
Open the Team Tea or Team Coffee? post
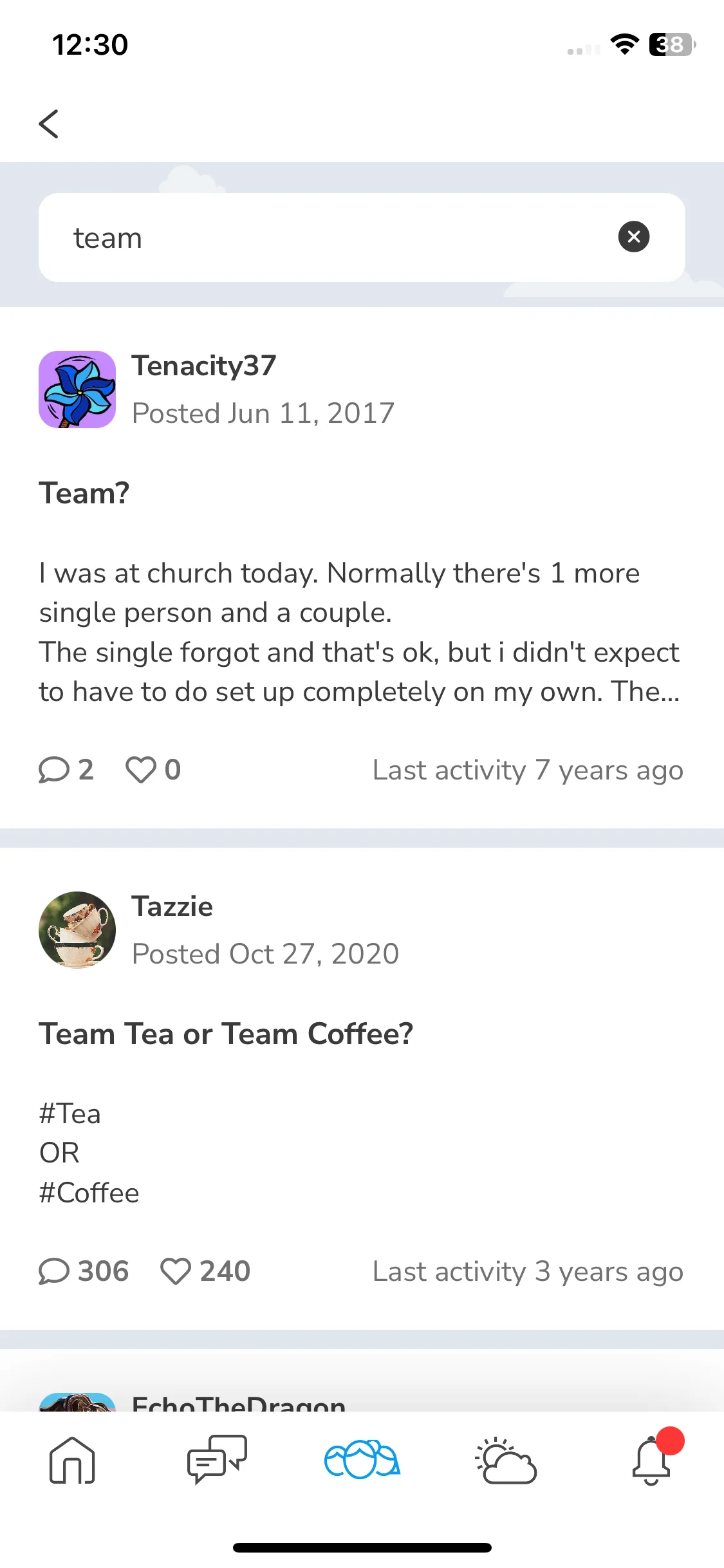click(226, 1034)
